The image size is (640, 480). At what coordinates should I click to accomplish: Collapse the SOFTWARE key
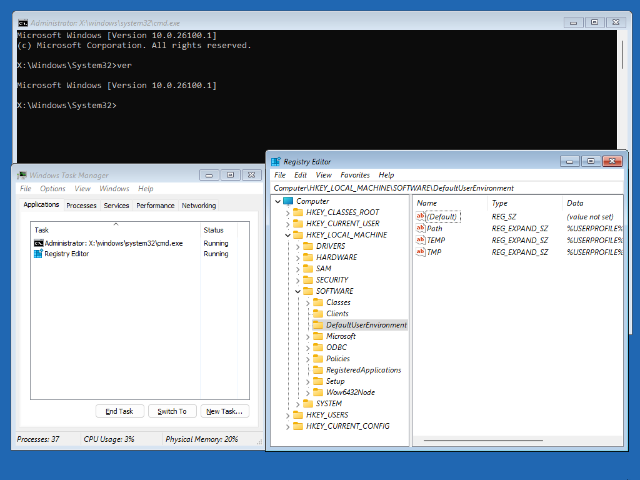click(298, 291)
